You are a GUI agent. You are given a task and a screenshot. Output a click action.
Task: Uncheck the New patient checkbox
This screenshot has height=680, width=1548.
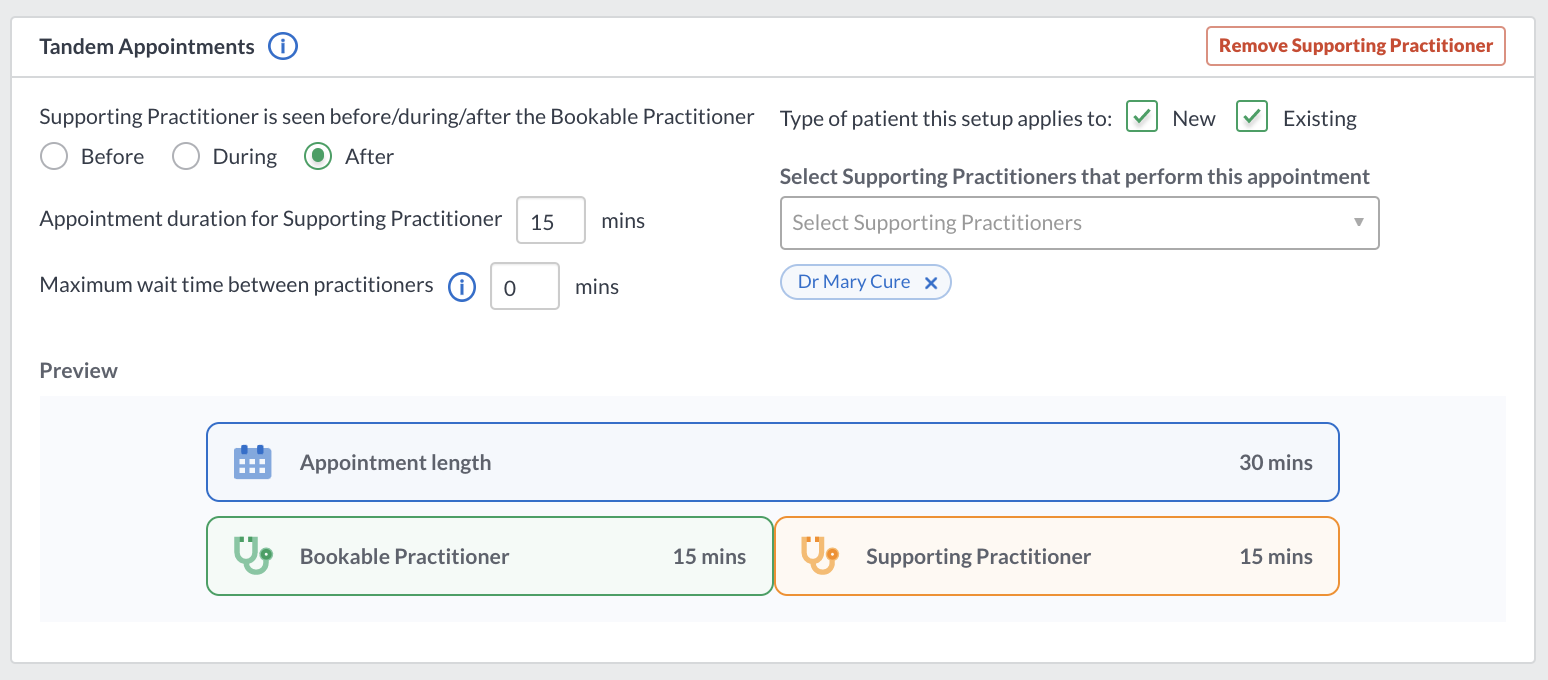pyautogui.click(x=1142, y=117)
